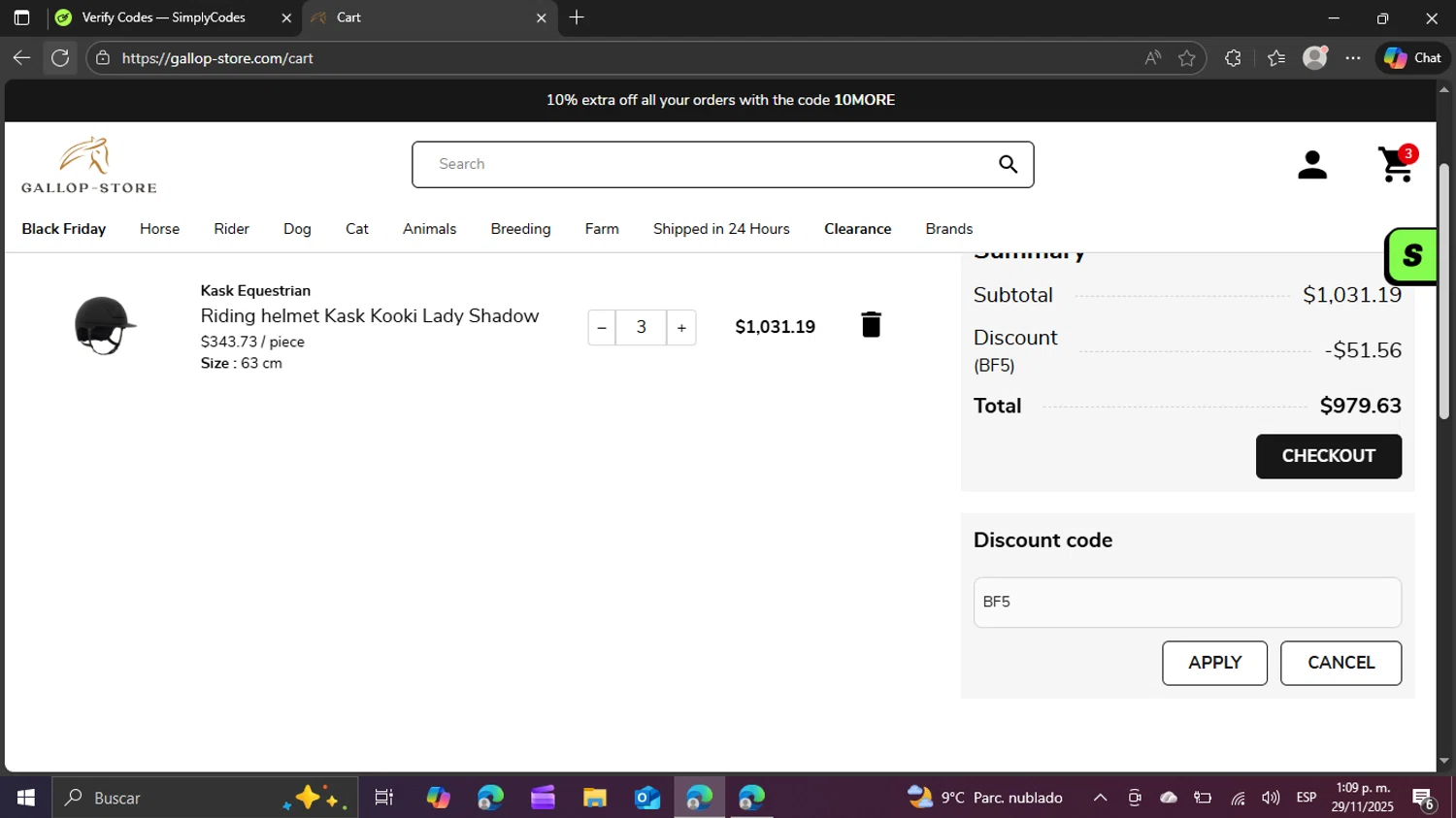The height and width of the screenshot is (818, 1456).
Task: Decrease helmet quantity with minus button
Action: [x=602, y=328]
